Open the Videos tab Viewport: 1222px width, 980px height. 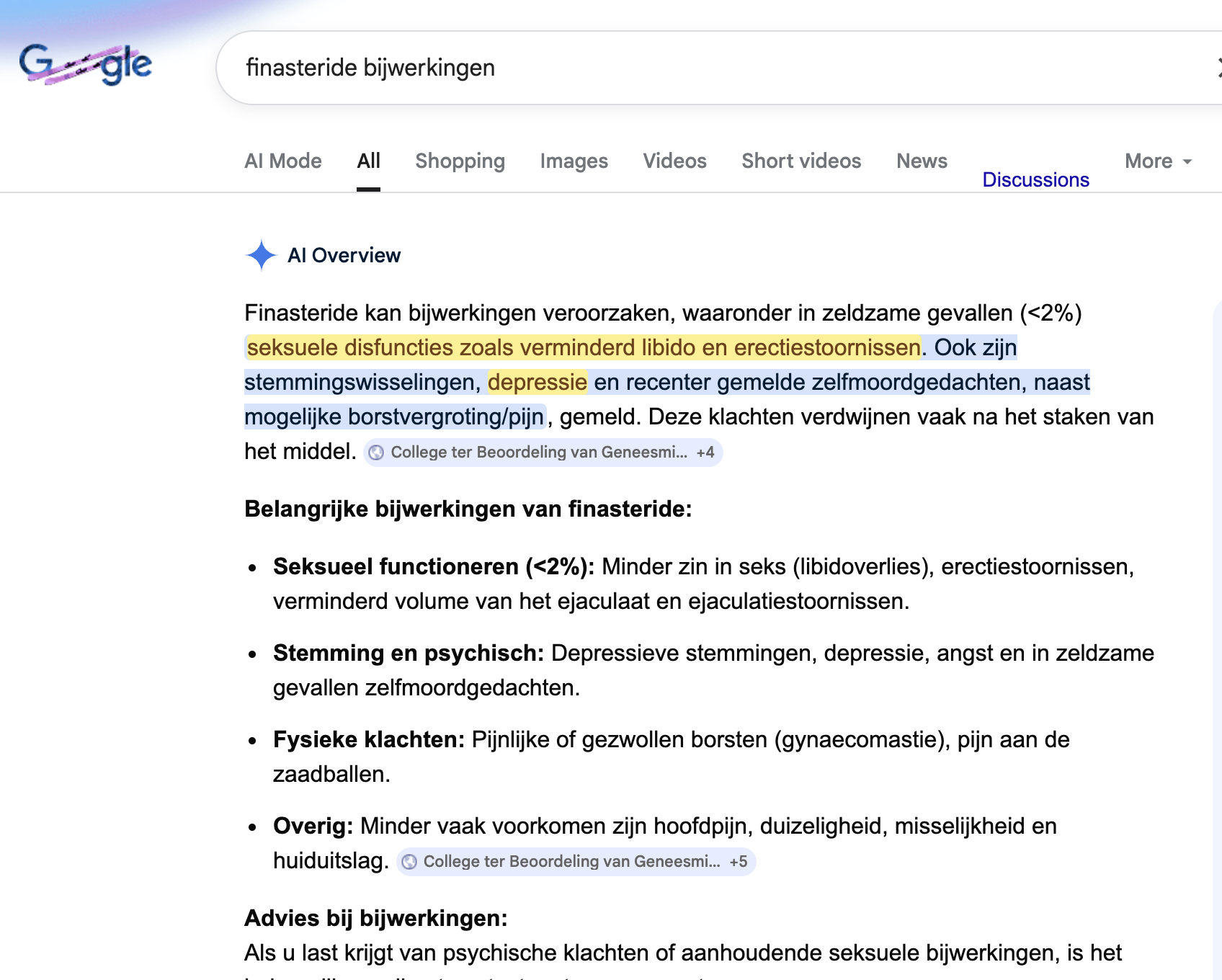point(674,161)
